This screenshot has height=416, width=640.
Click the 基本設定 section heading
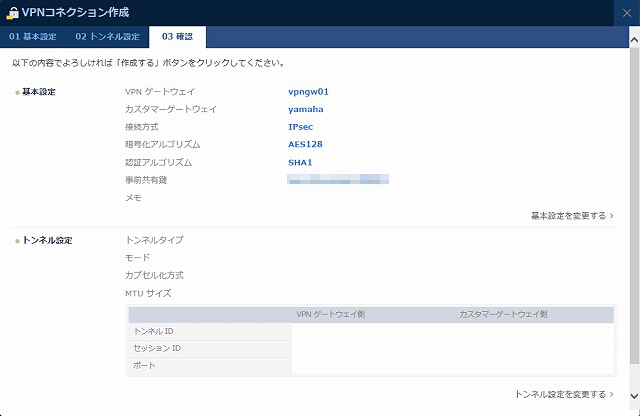pyautogui.click(x=39, y=92)
